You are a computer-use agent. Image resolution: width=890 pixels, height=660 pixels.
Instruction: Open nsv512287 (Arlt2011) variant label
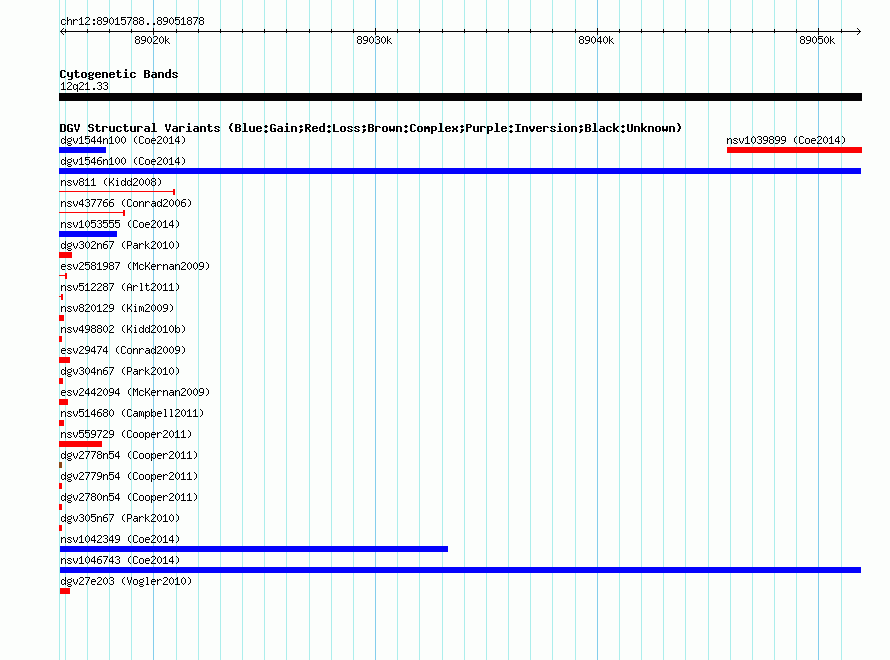tap(120, 287)
